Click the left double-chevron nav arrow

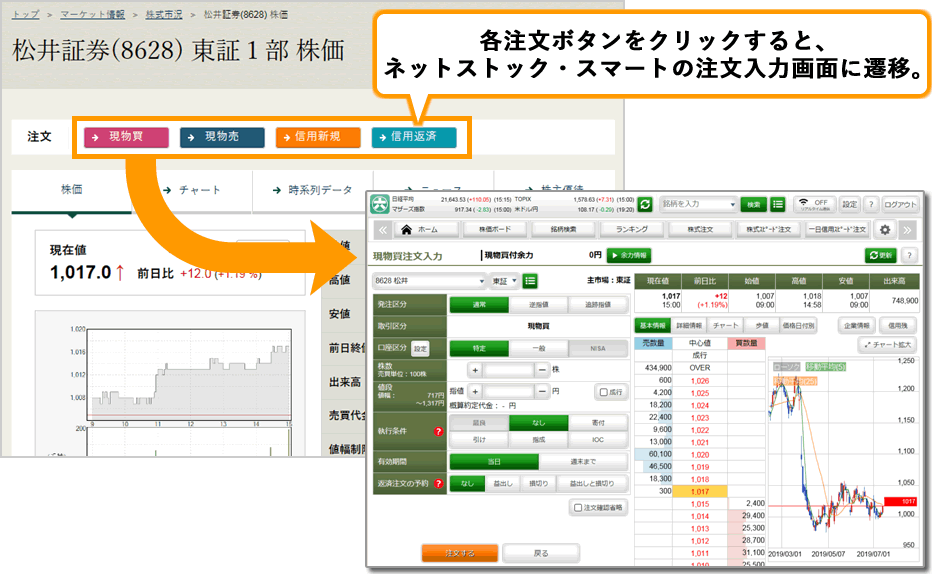pyautogui.click(x=383, y=229)
